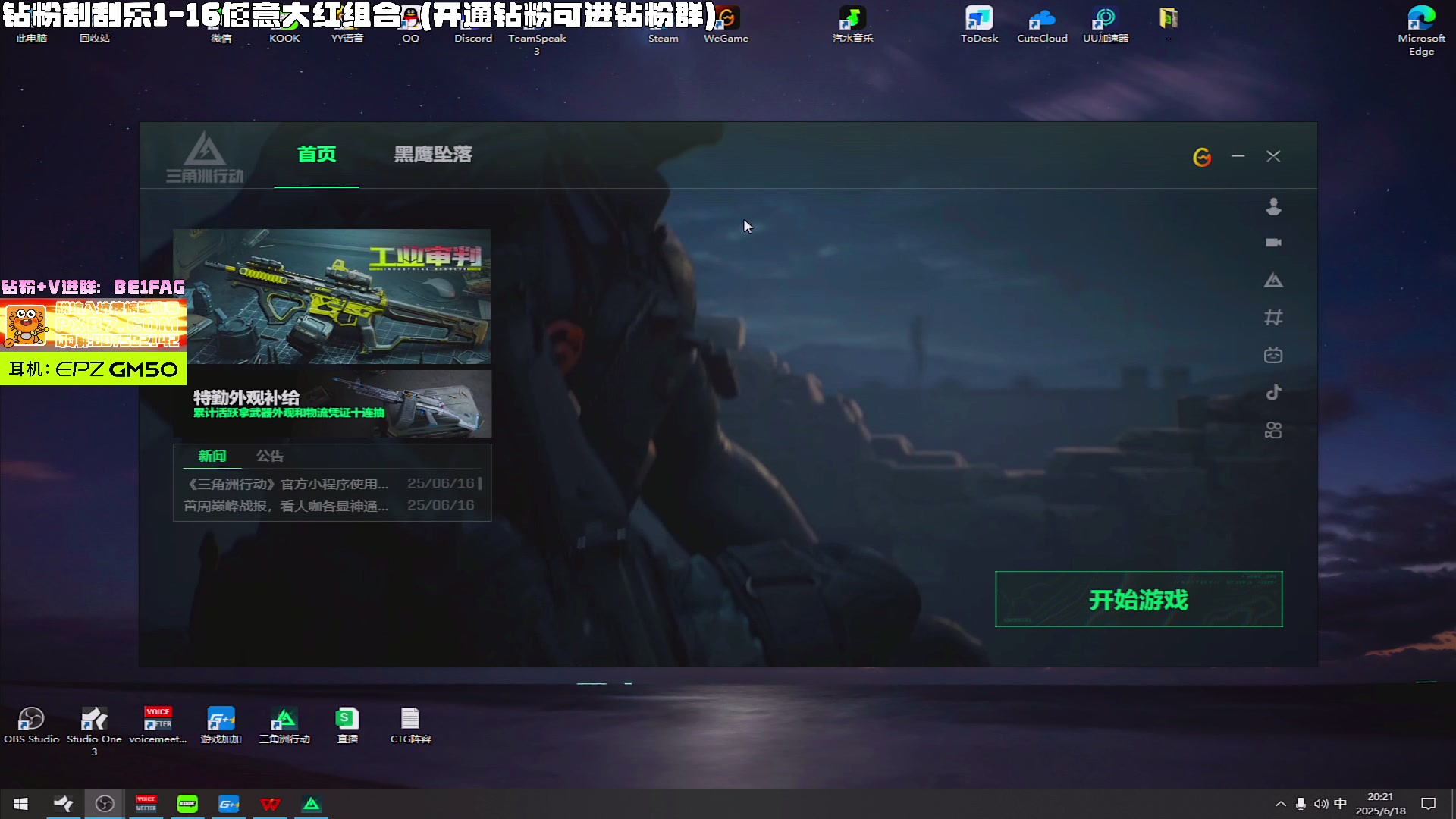1456x819 pixels.
Task: Click the microphone tray icon
Action: [x=1301, y=804]
